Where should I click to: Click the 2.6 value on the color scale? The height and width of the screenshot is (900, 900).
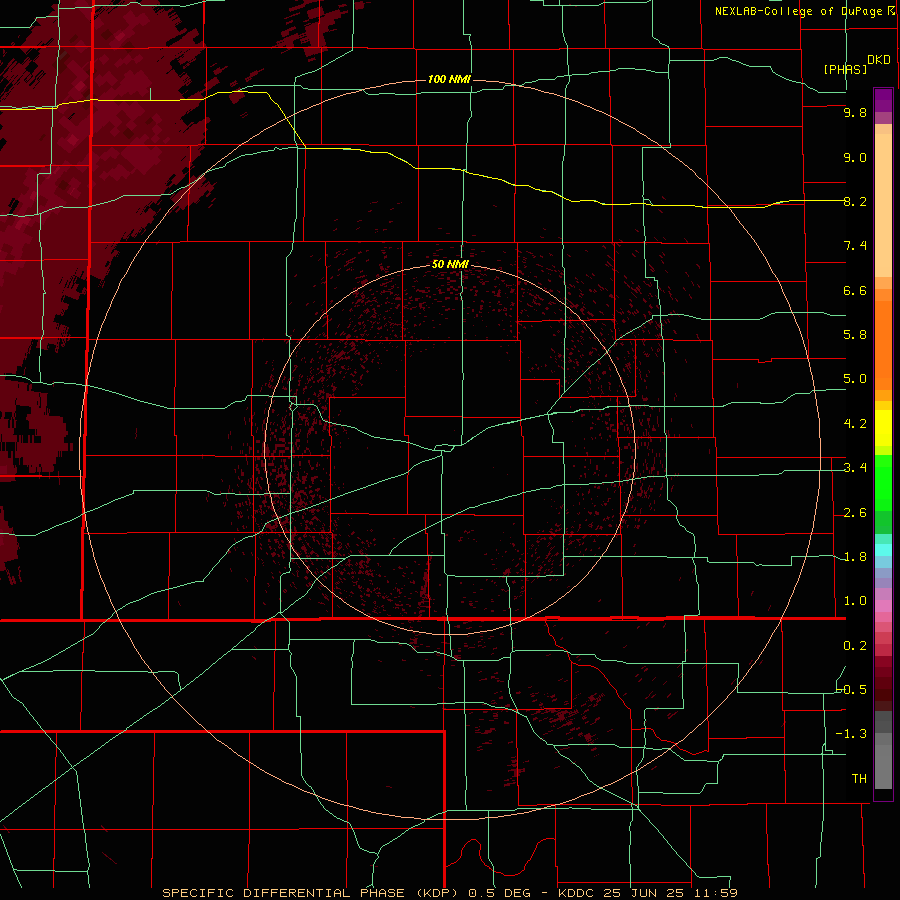pyautogui.click(x=855, y=513)
